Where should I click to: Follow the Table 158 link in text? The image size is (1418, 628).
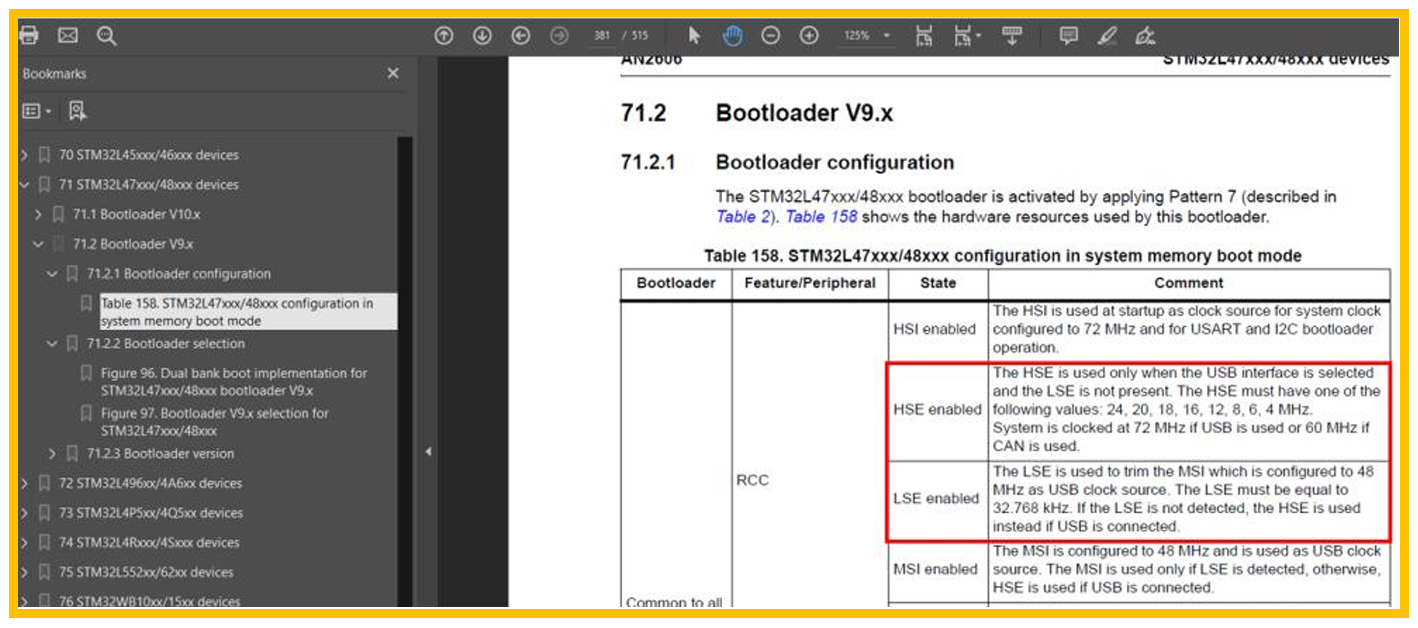822,216
